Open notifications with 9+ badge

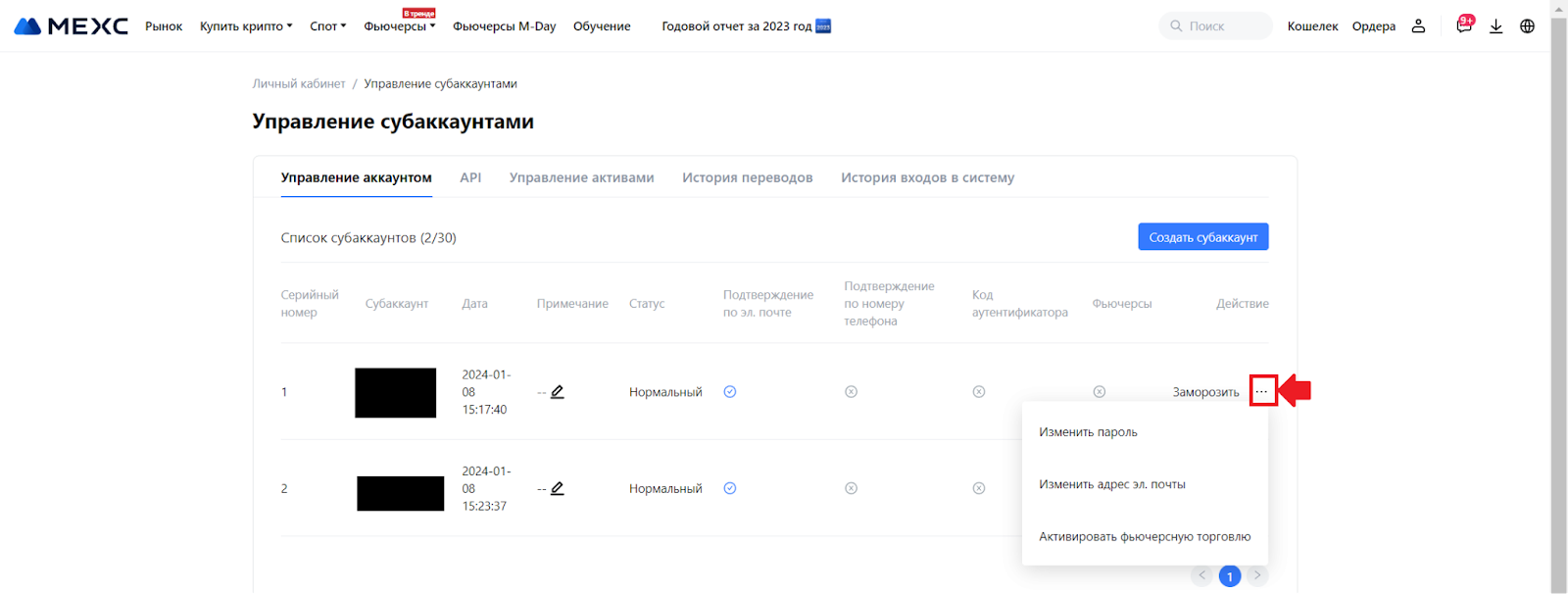click(1464, 26)
